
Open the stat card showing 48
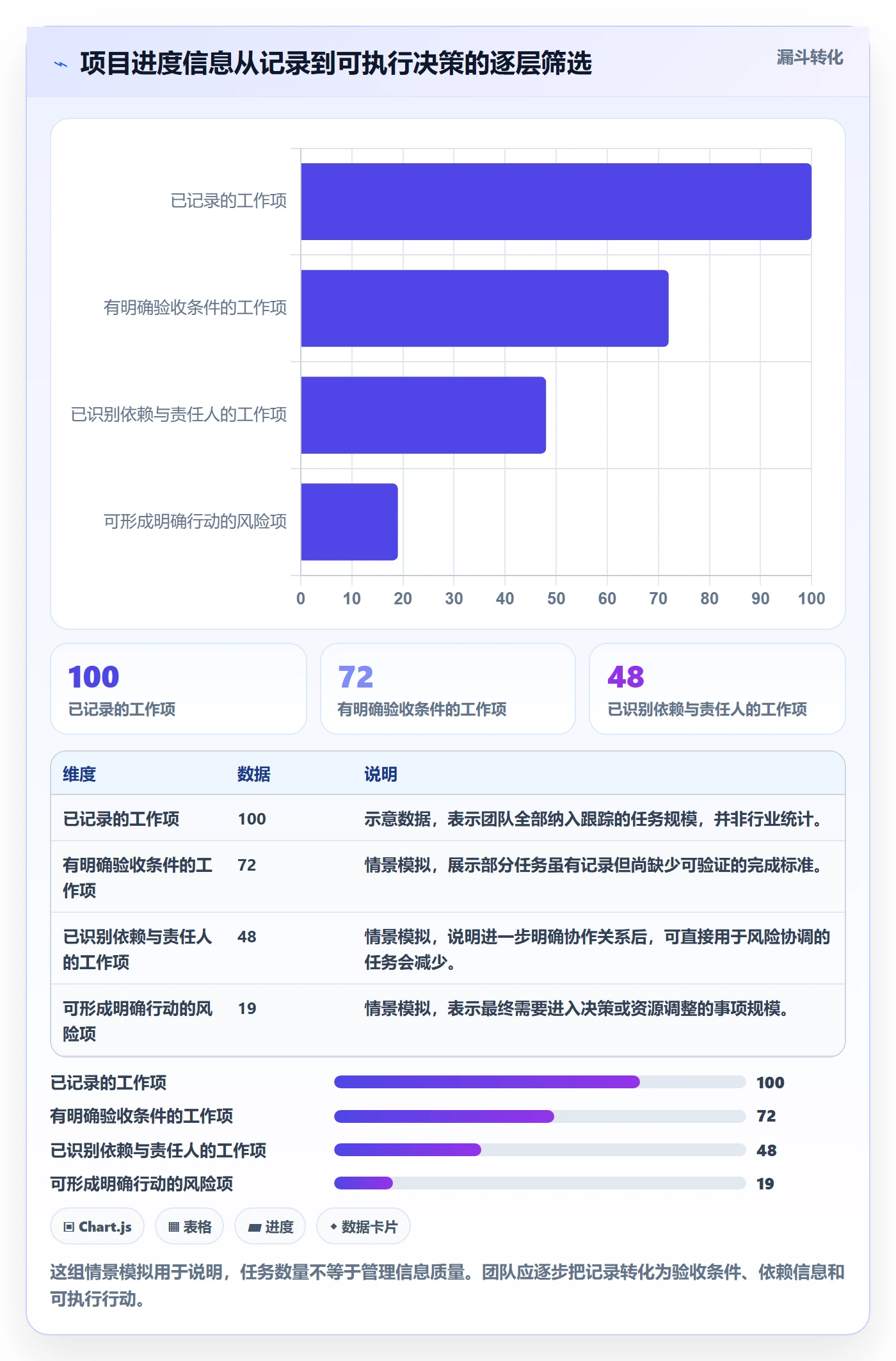click(x=717, y=689)
